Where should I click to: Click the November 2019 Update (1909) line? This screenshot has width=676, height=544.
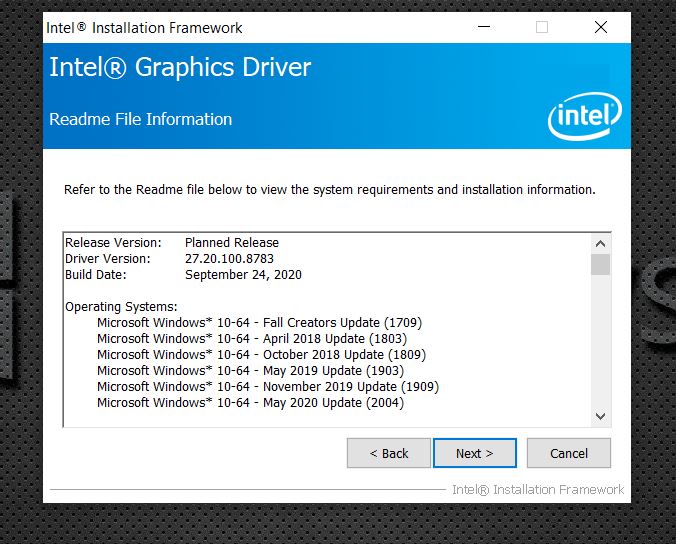(268, 387)
